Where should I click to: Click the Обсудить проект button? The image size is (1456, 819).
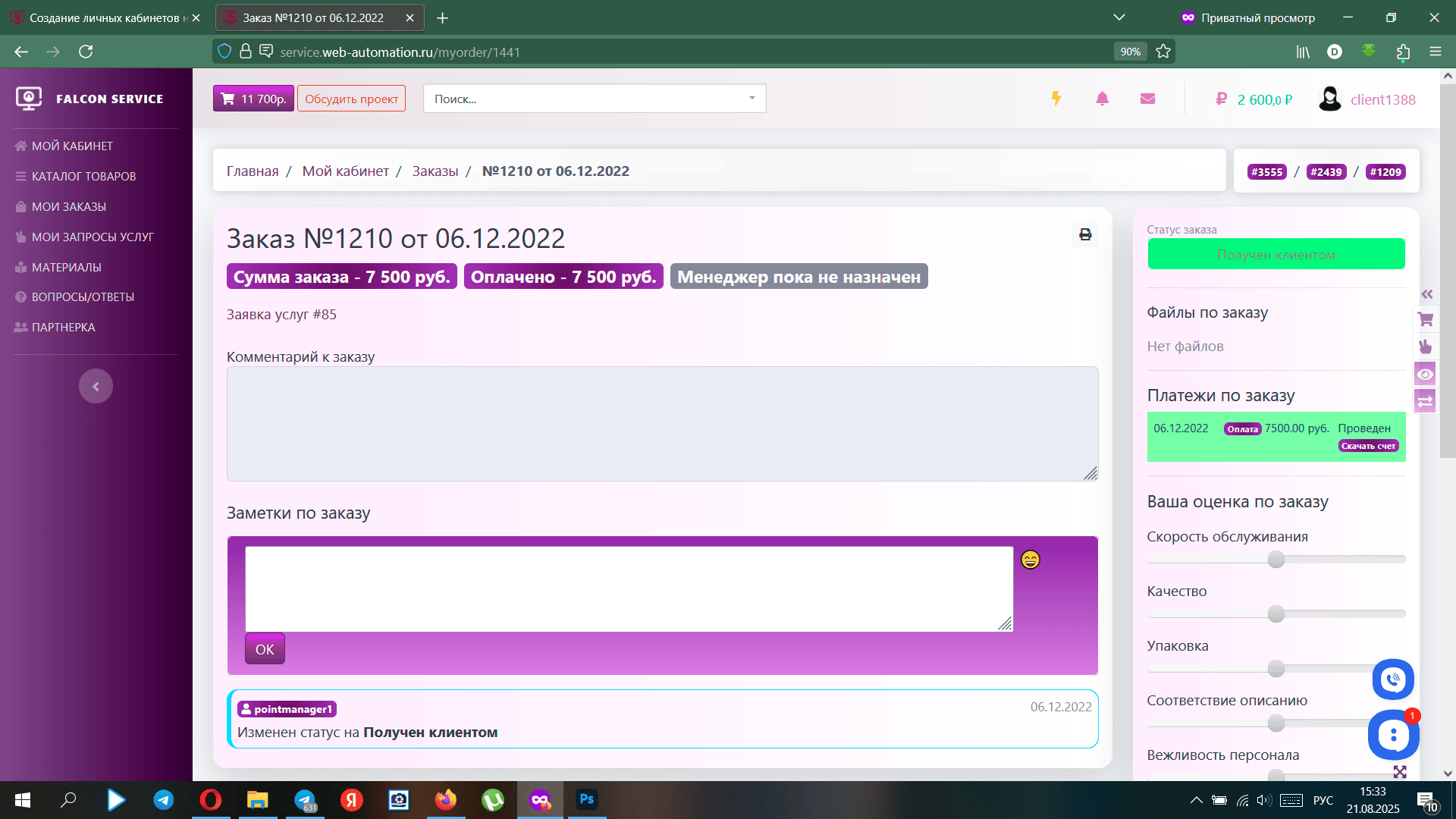tap(351, 99)
